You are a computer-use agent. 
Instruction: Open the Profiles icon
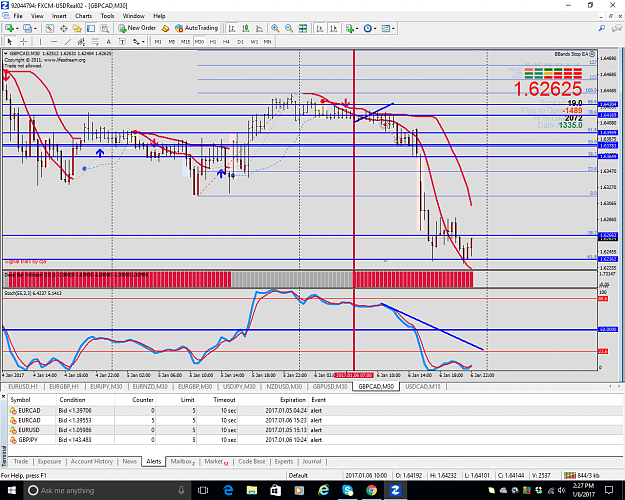coord(27,28)
